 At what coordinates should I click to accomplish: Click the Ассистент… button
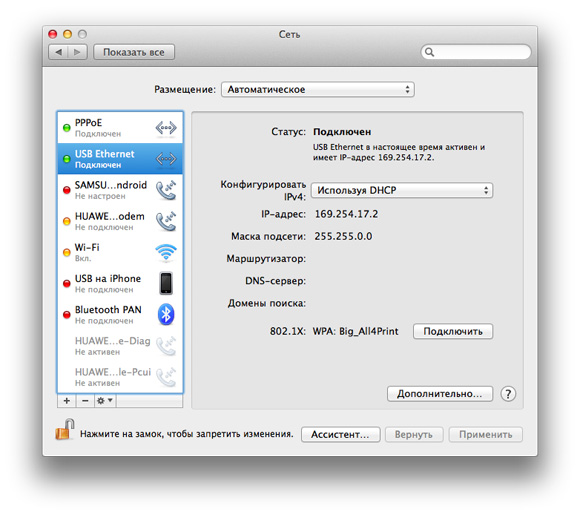[x=340, y=434]
